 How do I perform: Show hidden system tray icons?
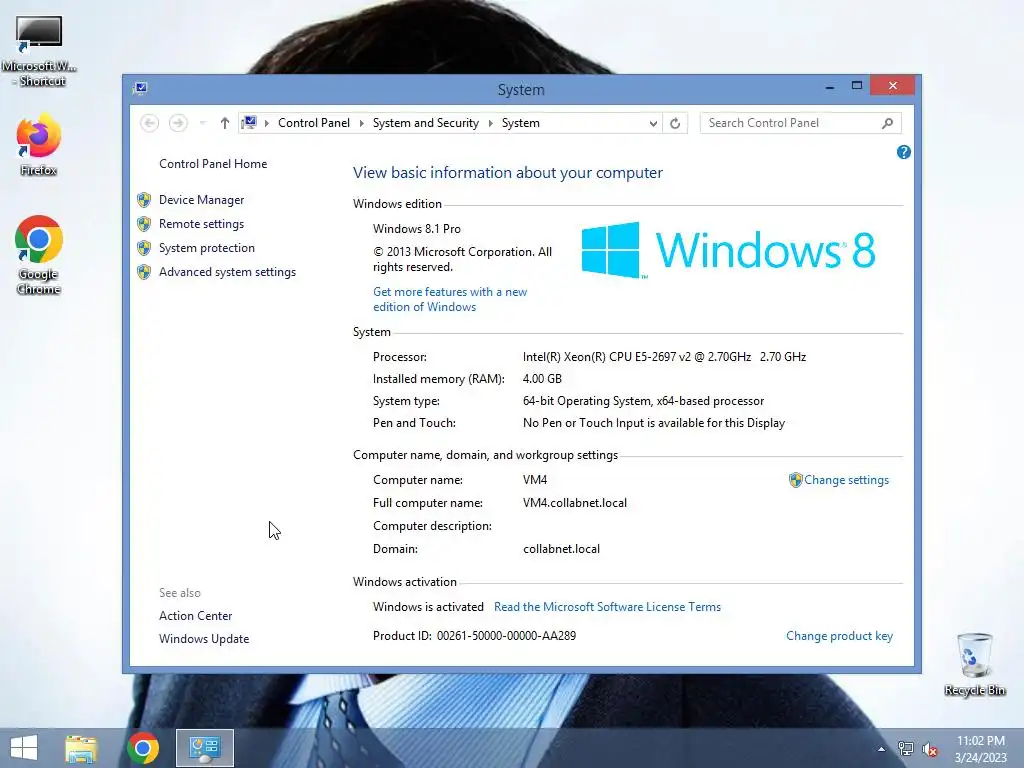pos(882,749)
